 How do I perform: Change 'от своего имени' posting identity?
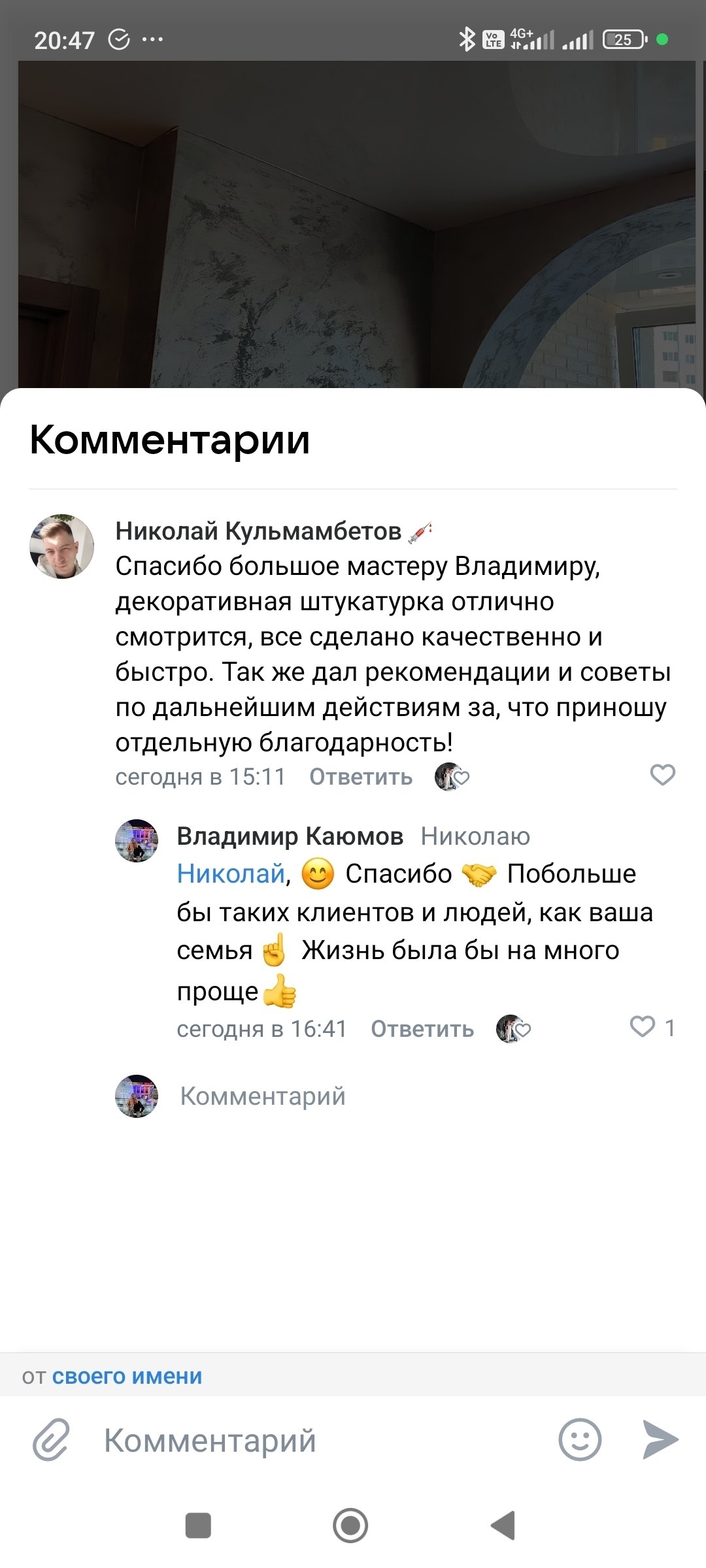(127, 1377)
